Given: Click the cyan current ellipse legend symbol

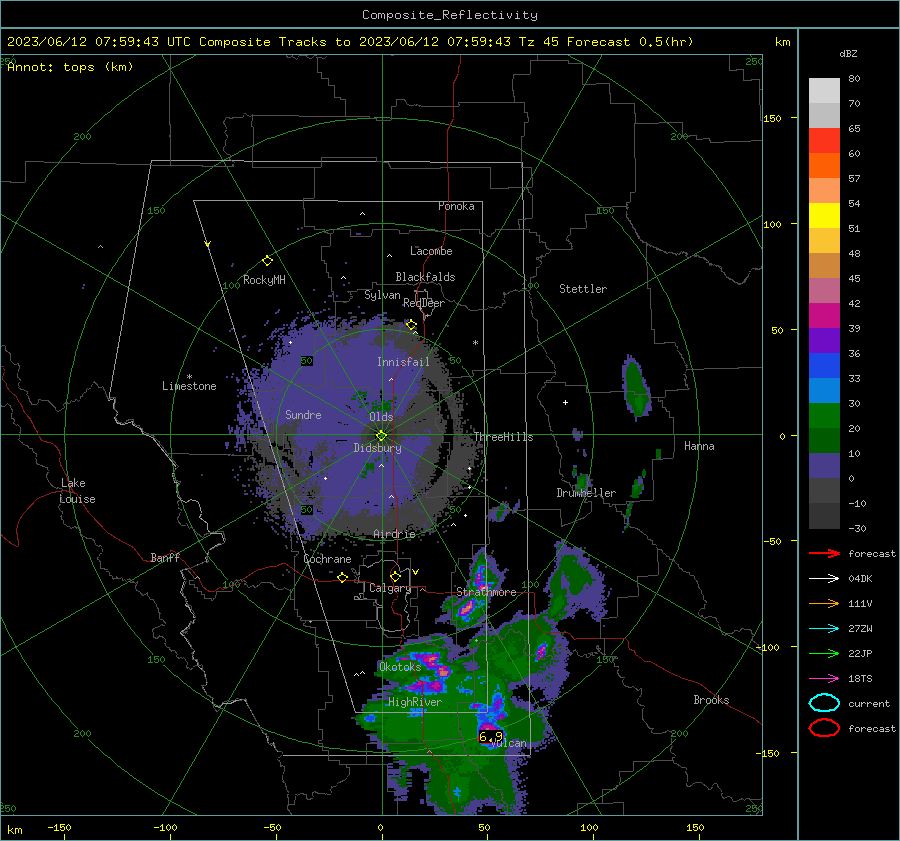Looking at the screenshot, I should pos(824,703).
